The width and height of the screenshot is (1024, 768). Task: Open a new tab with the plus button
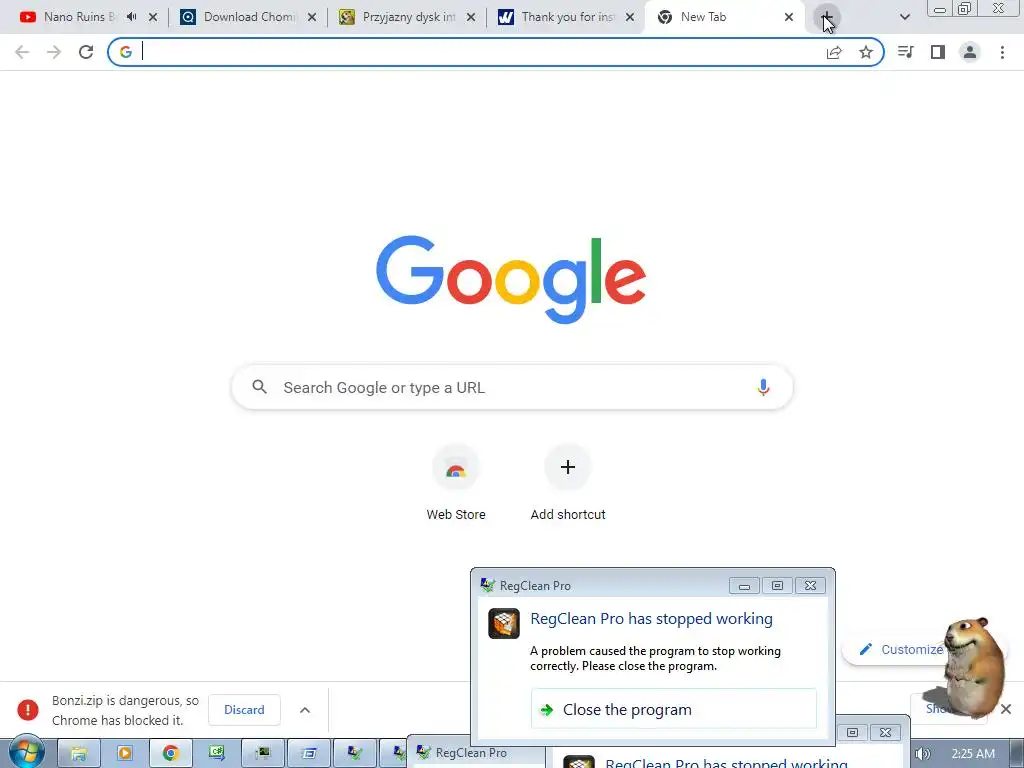(826, 17)
